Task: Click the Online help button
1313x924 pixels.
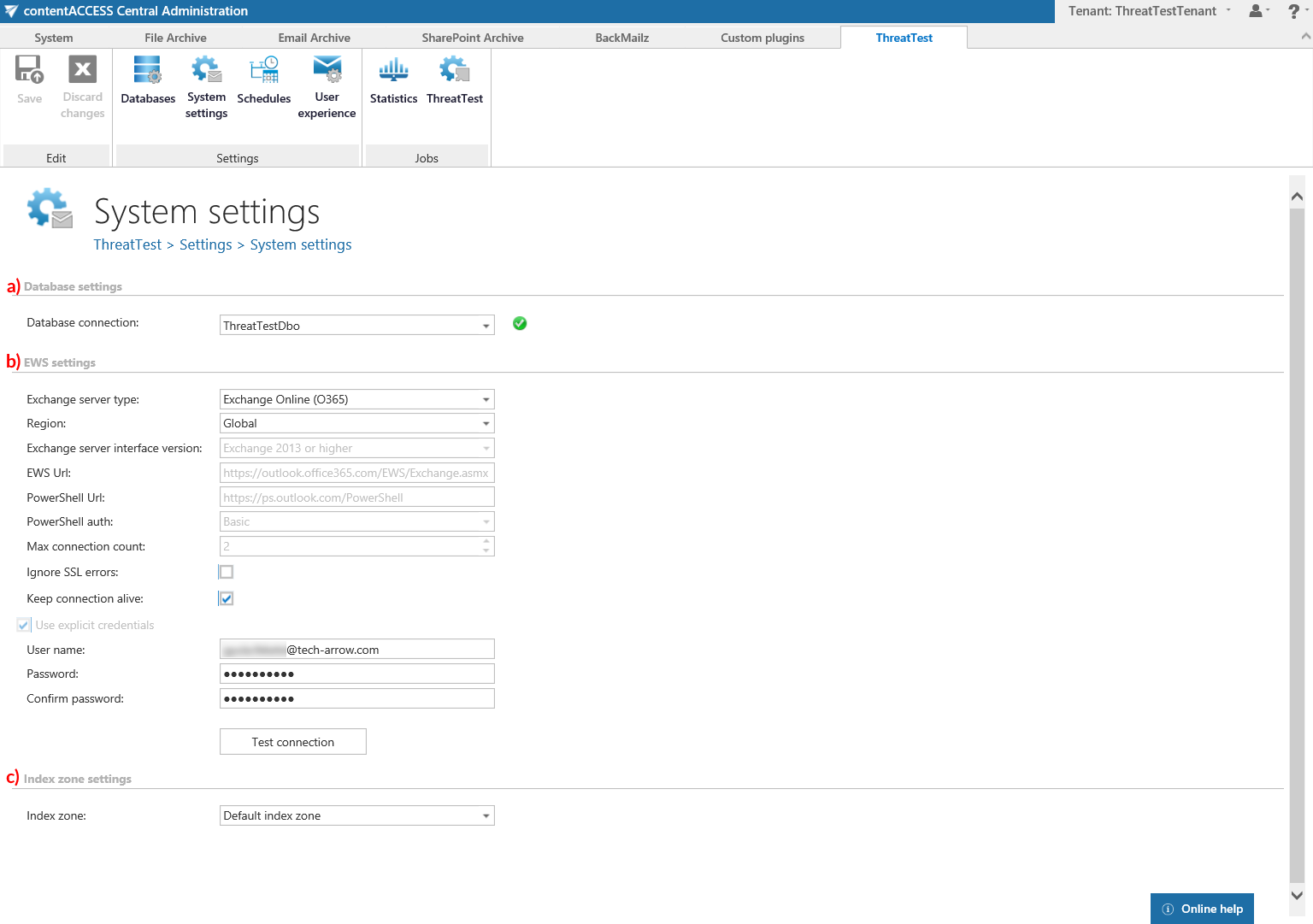Action: pyautogui.click(x=1202, y=909)
